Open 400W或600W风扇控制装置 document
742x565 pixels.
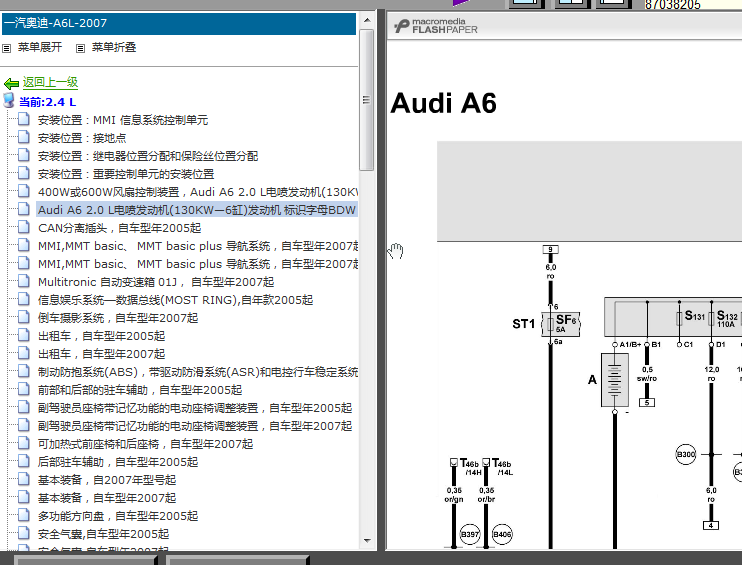(x=197, y=192)
